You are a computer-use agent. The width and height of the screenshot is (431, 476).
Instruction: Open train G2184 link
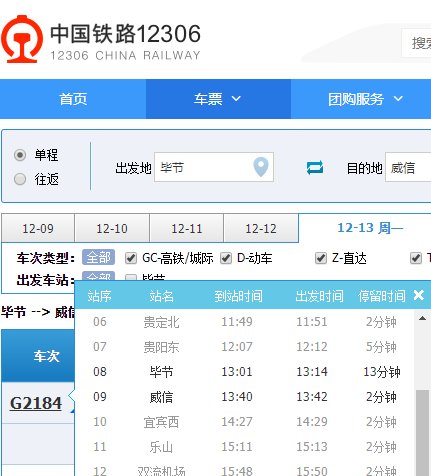pos(36,403)
